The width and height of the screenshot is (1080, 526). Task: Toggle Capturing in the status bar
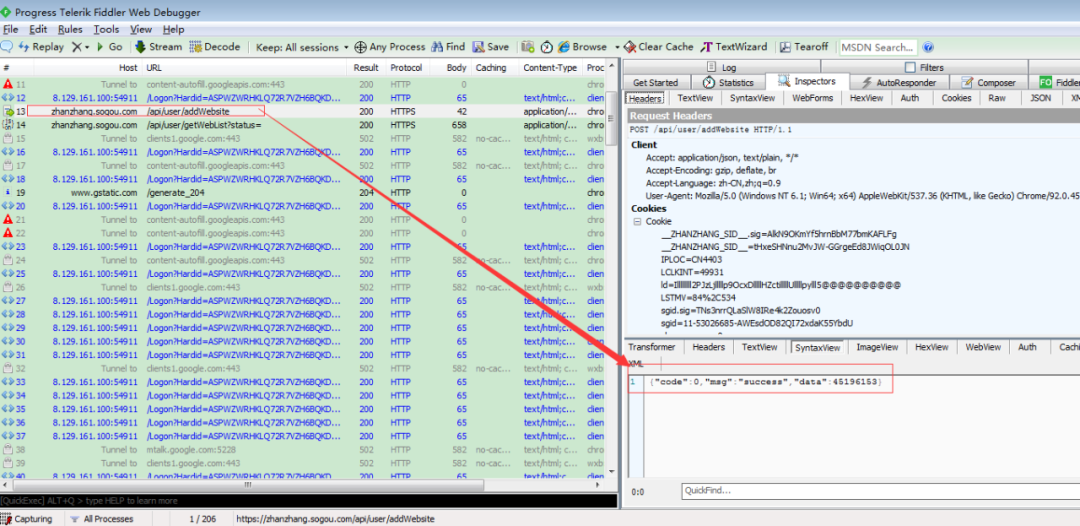pyautogui.click(x=27, y=519)
